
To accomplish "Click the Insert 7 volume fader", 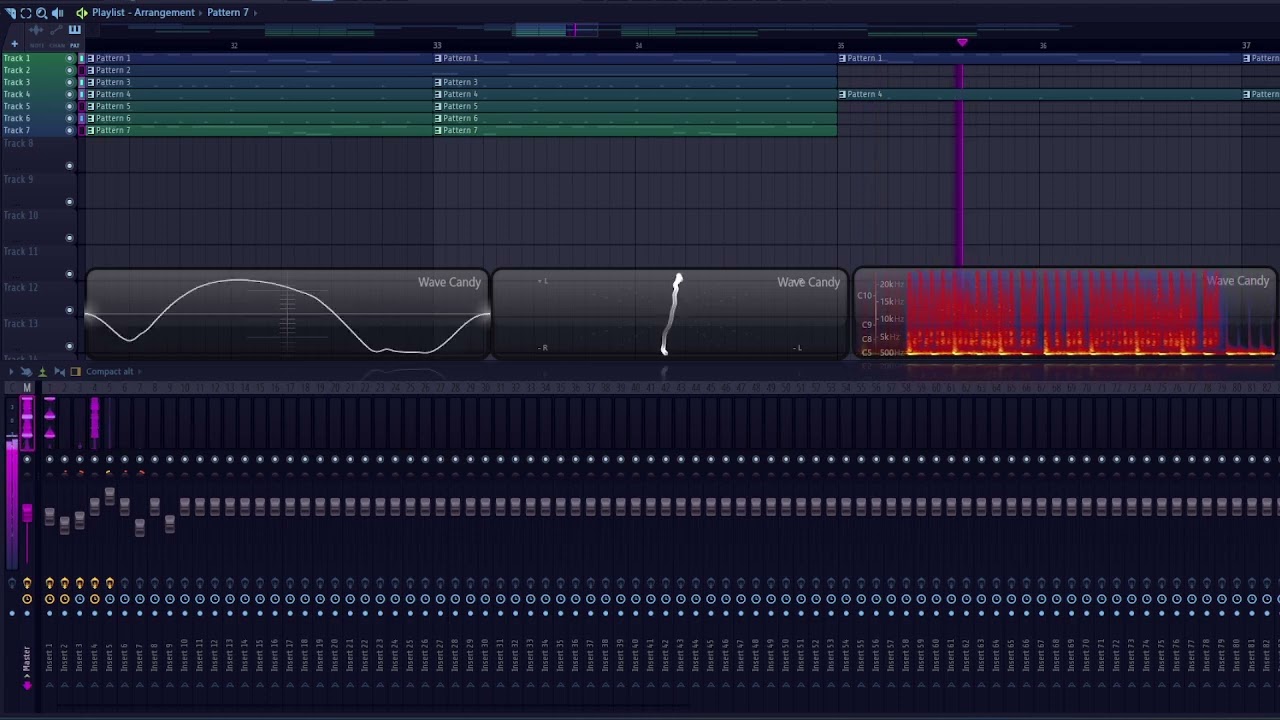I will pos(140,527).
